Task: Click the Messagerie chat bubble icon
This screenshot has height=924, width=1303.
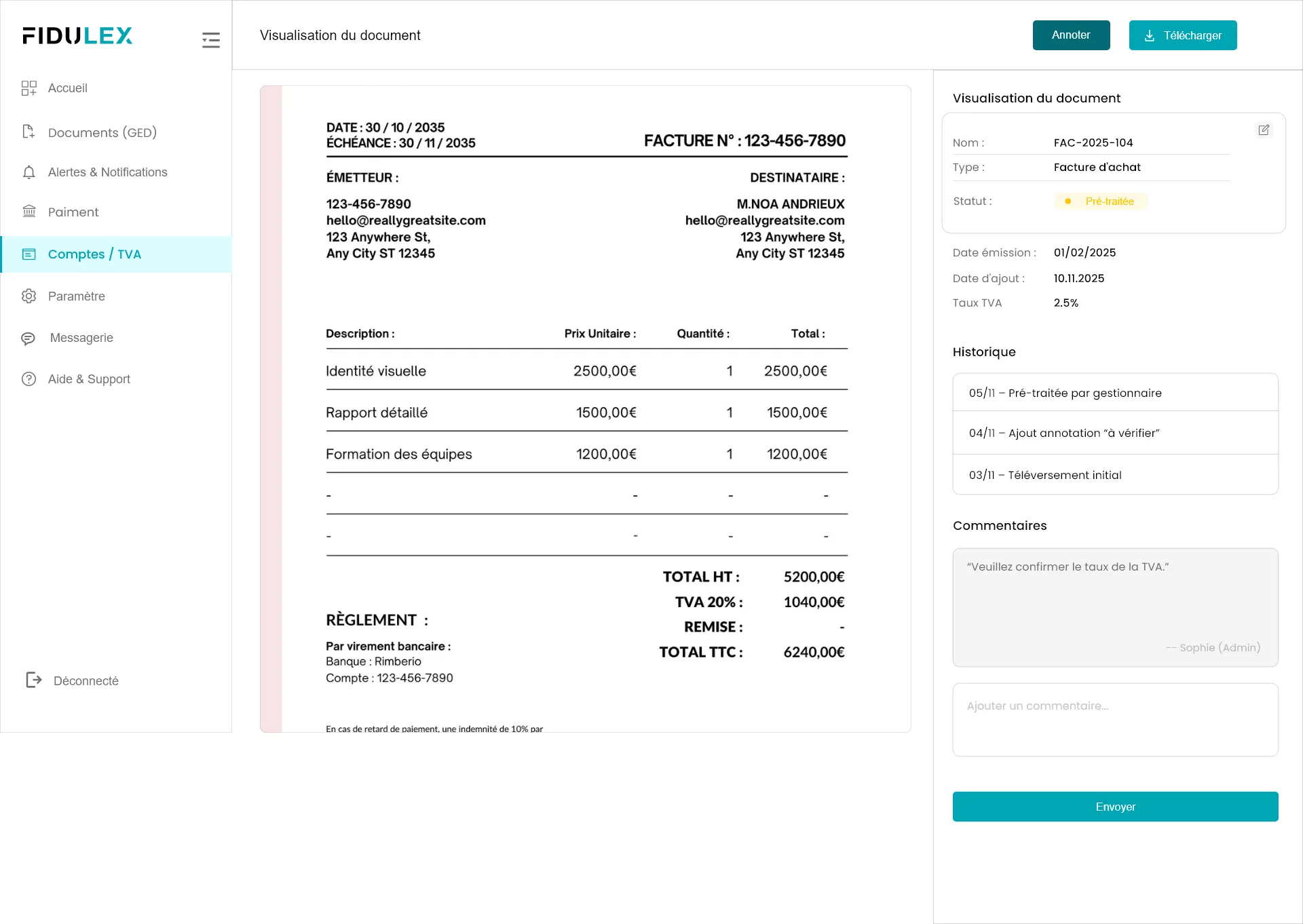Action: [29, 338]
